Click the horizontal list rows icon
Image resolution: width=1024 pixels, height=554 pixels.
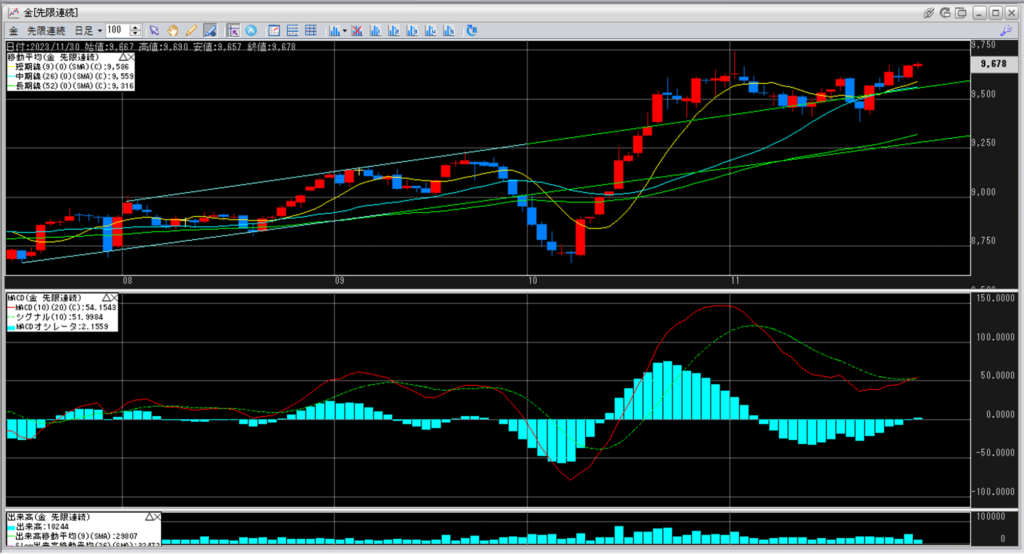(293, 31)
